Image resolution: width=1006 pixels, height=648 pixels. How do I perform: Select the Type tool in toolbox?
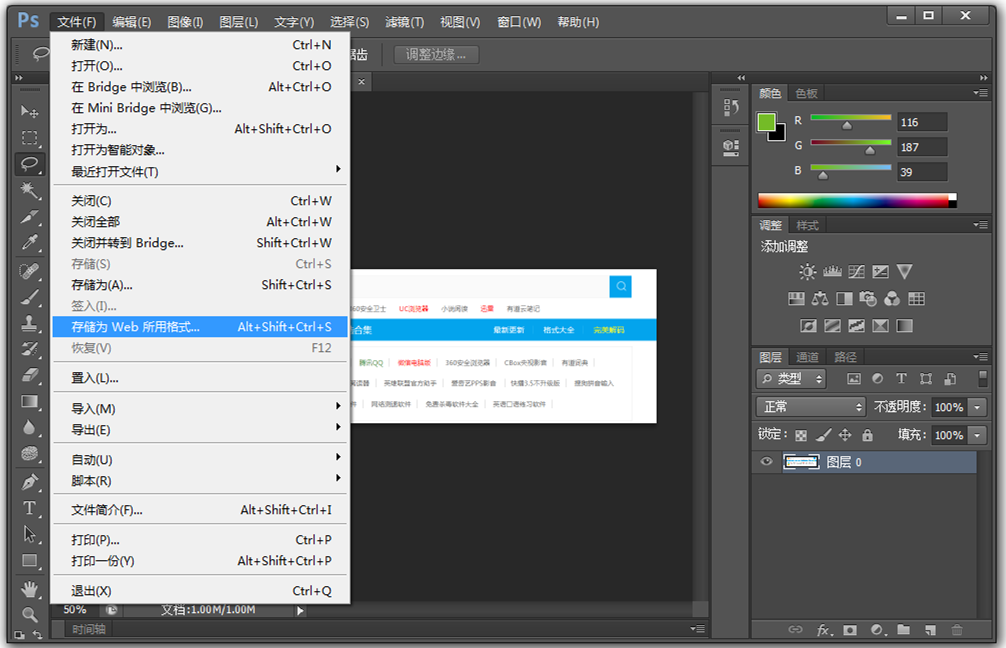tap(29, 508)
